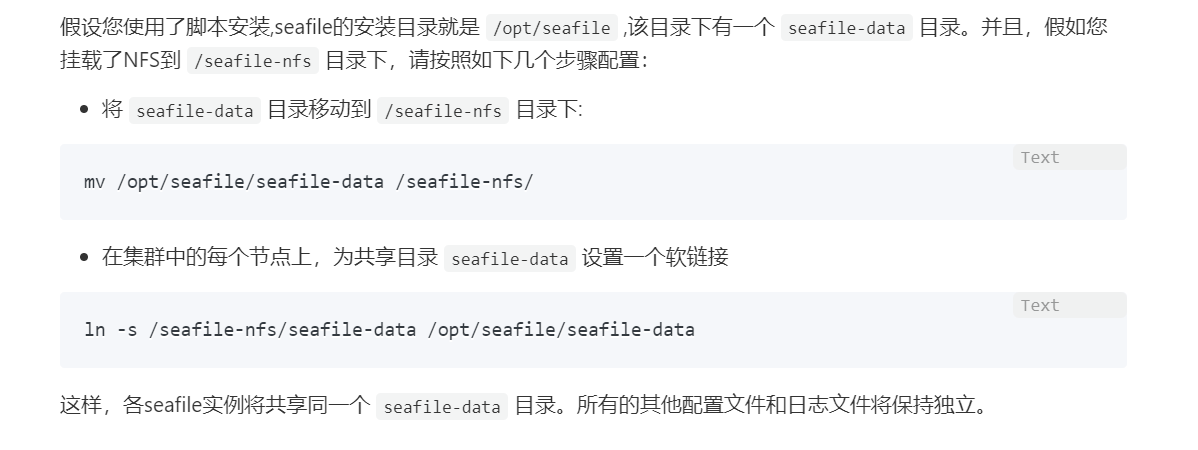This screenshot has height=450, width=1198.
Task: Click the /opt/seafile inline code in first paragraph
Action: click(x=552, y=28)
